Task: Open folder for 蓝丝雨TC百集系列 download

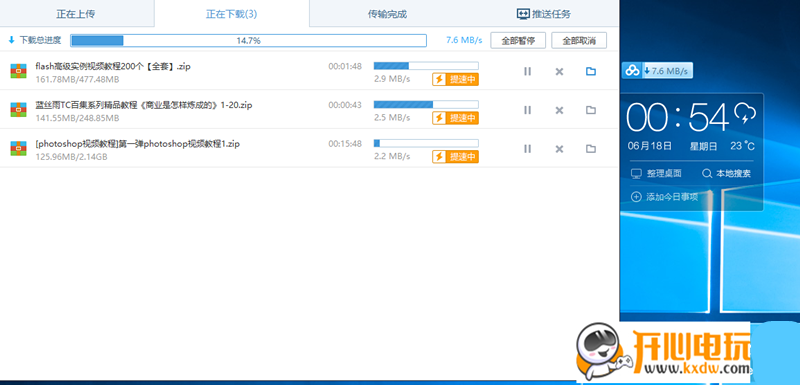Action: [x=591, y=110]
